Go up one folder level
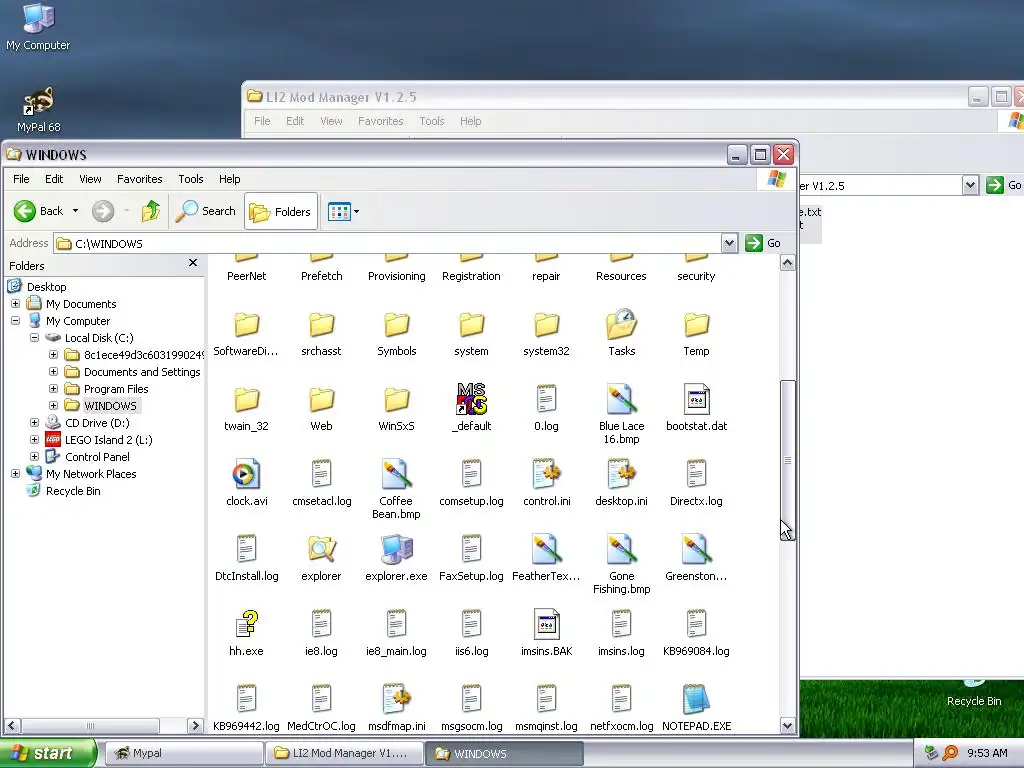This screenshot has height=768, width=1024. point(151,211)
